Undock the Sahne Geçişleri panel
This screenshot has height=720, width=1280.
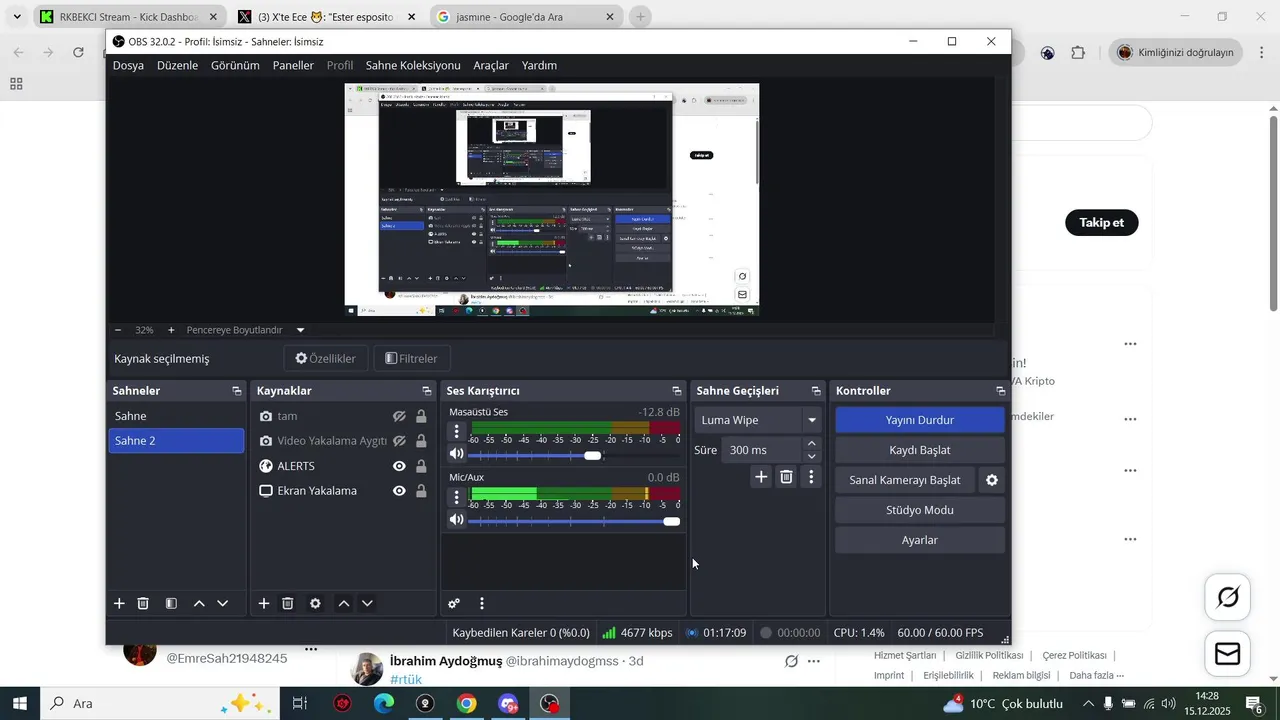tap(816, 391)
